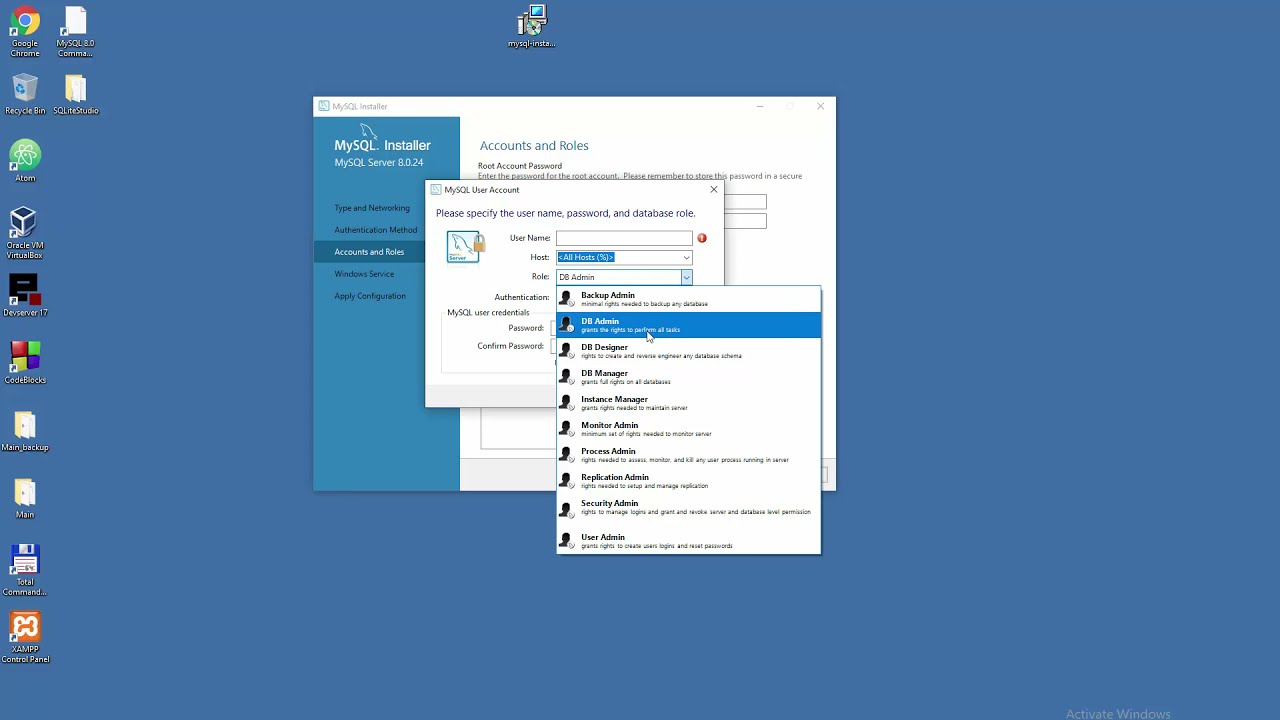
Task: Click 'Root Account Password' label
Action: coord(520,166)
